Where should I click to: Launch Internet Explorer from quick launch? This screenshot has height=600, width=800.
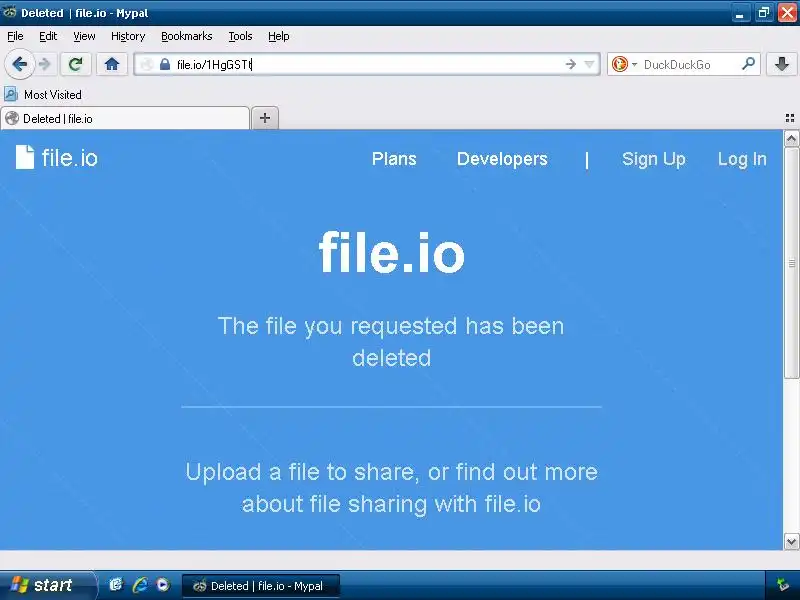pyautogui.click(x=140, y=585)
